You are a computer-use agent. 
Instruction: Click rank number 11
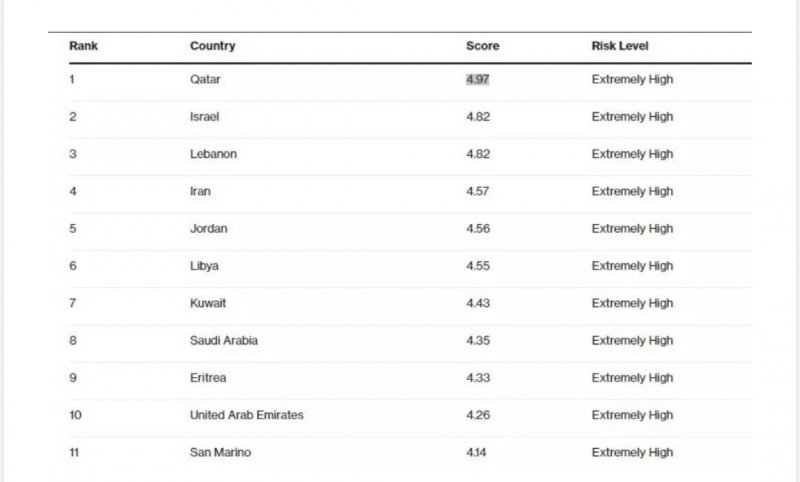point(75,452)
